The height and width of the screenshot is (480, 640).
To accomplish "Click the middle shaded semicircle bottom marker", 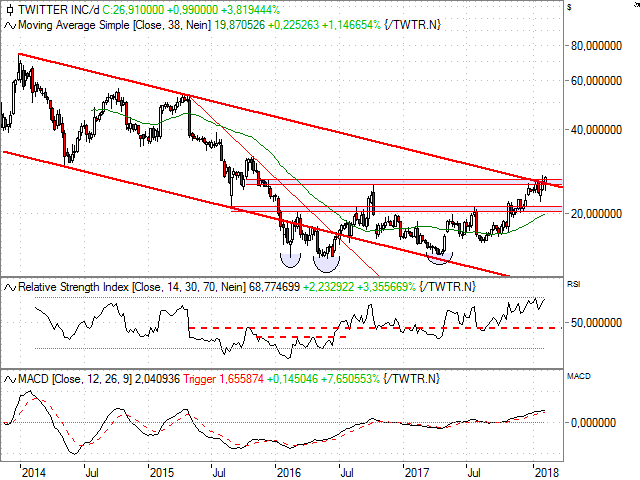I will 327,263.
